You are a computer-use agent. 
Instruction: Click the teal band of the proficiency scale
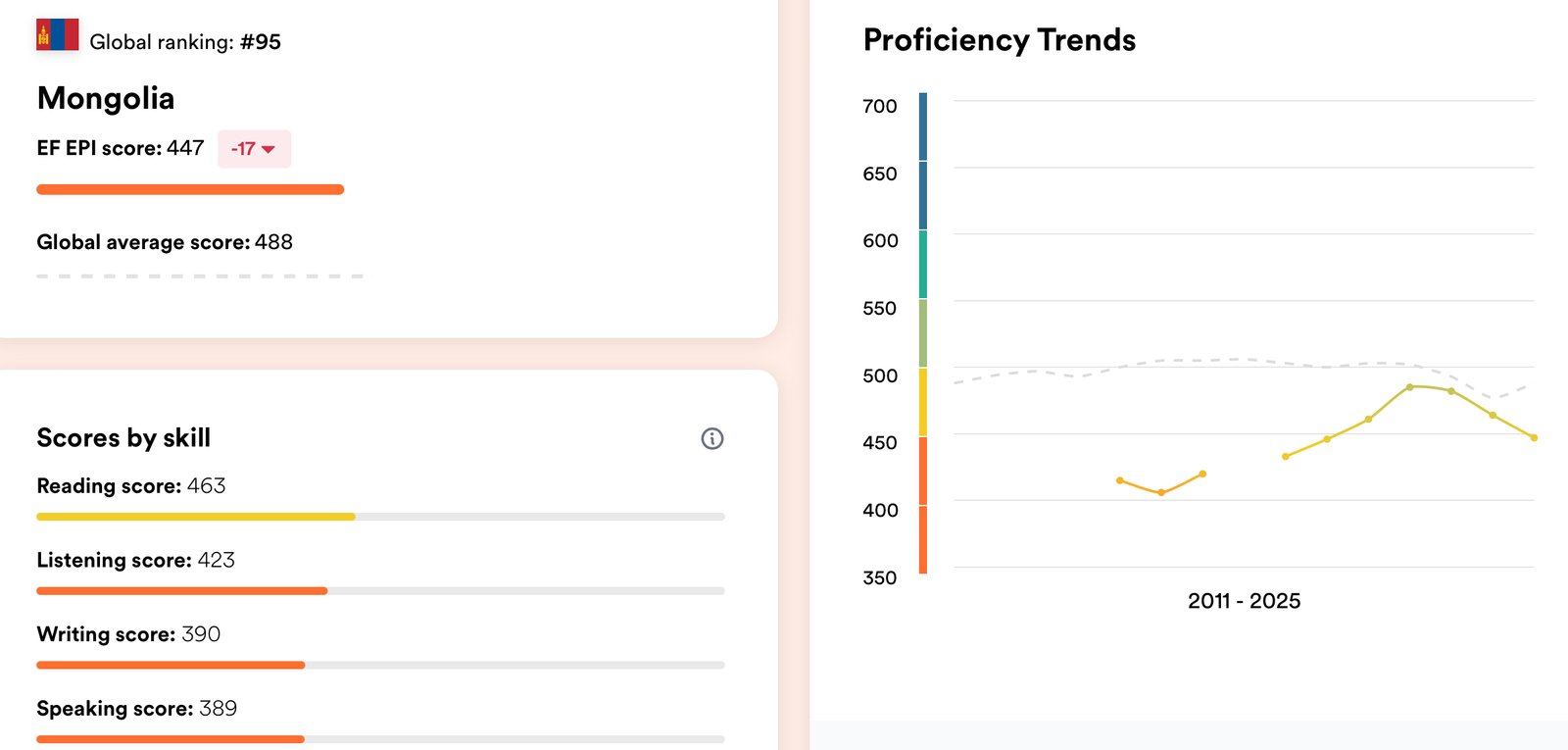(923, 265)
